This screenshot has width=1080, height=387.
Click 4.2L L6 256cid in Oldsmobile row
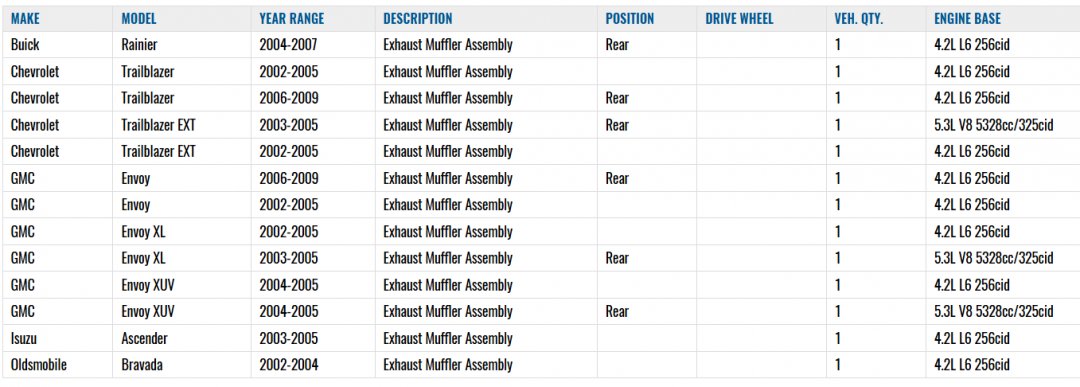coord(972,365)
